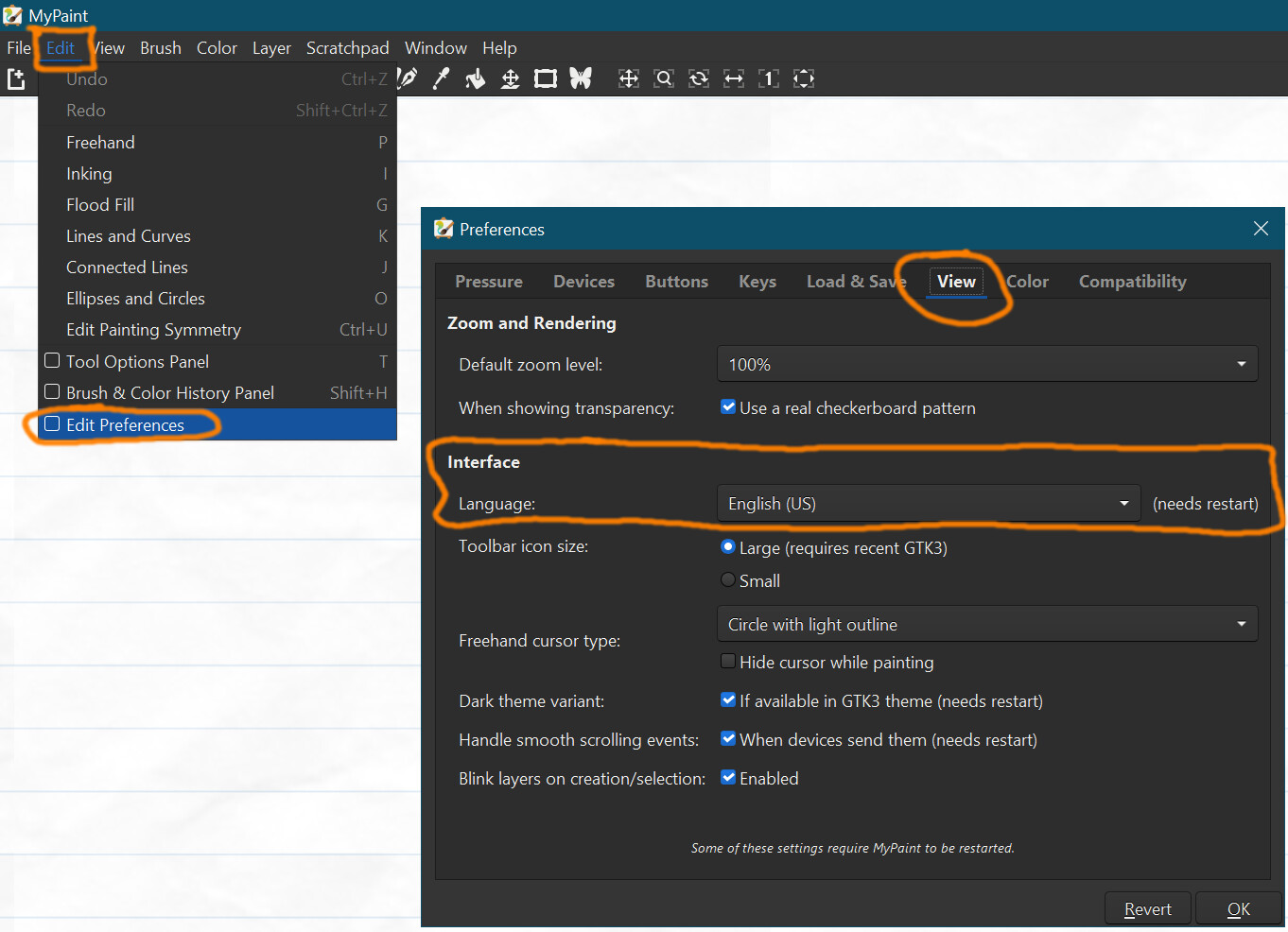Toggle Tool Options Panel checkbox
This screenshot has height=932, width=1288.
pos(52,360)
